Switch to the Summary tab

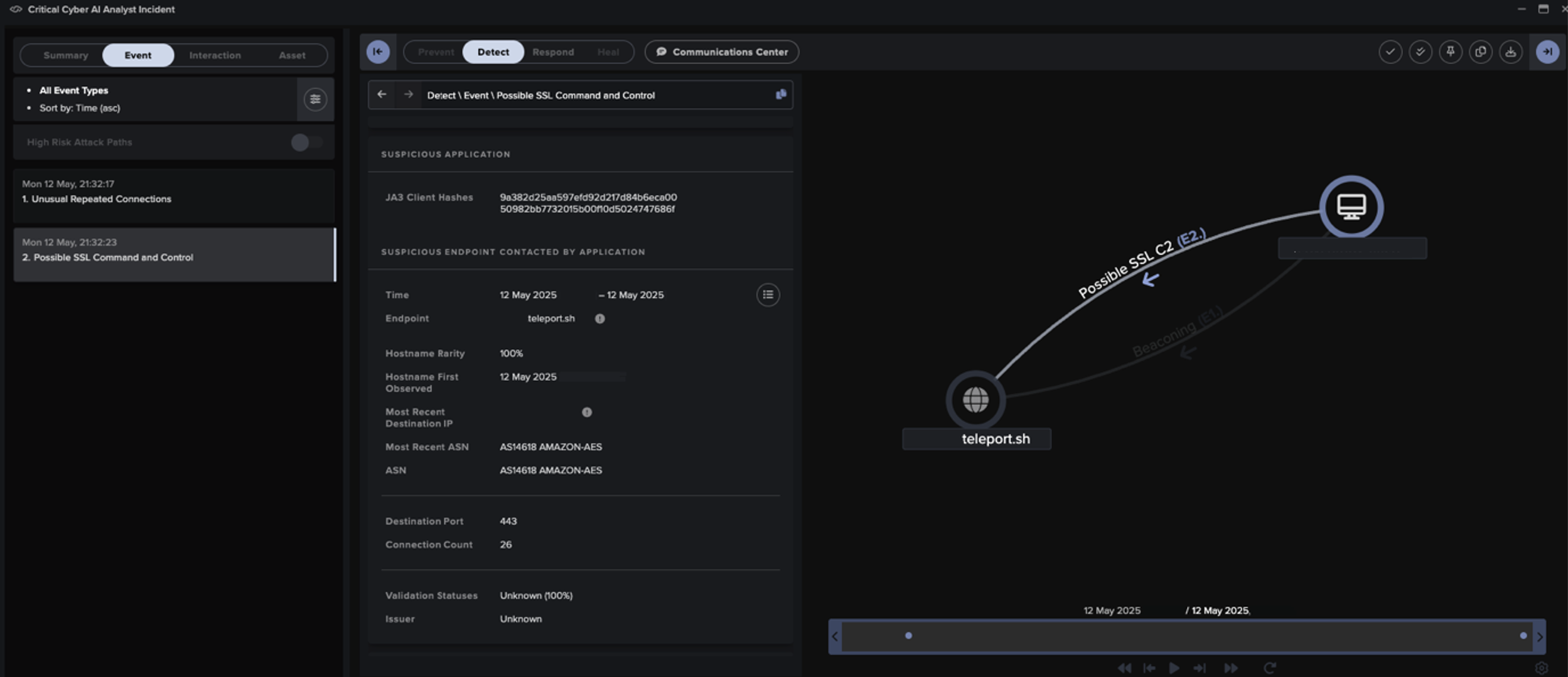coord(65,55)
